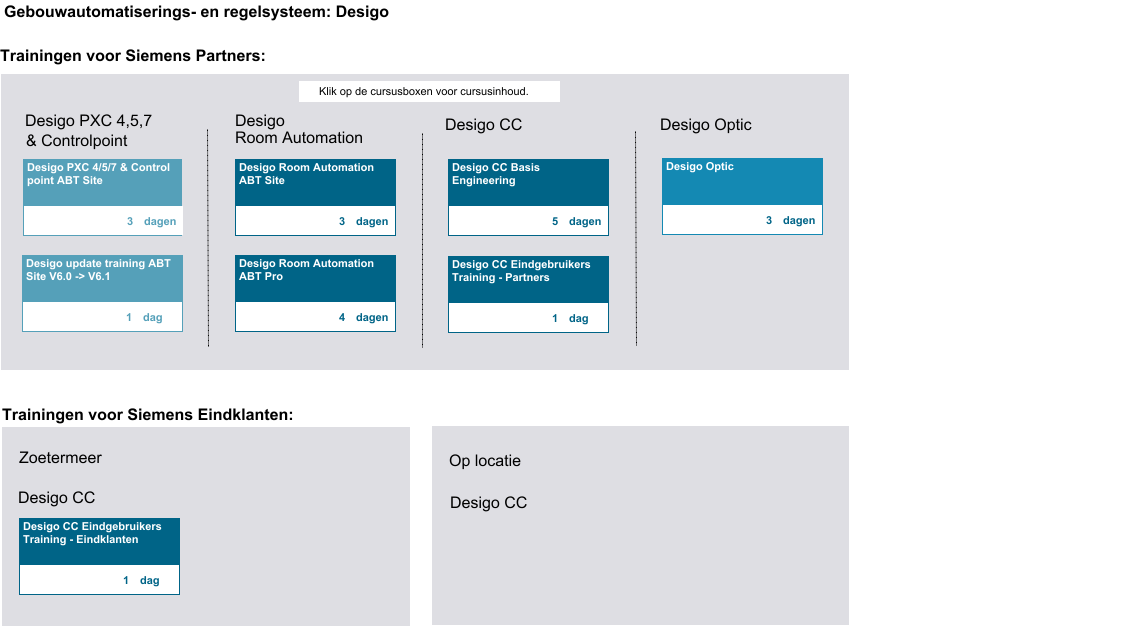Click the 'Gebouwautomatiserings- en regelsysteem: Desigo' page title
The width and height of the screenshot is (1138, 627).
click(x=197, y=13)
